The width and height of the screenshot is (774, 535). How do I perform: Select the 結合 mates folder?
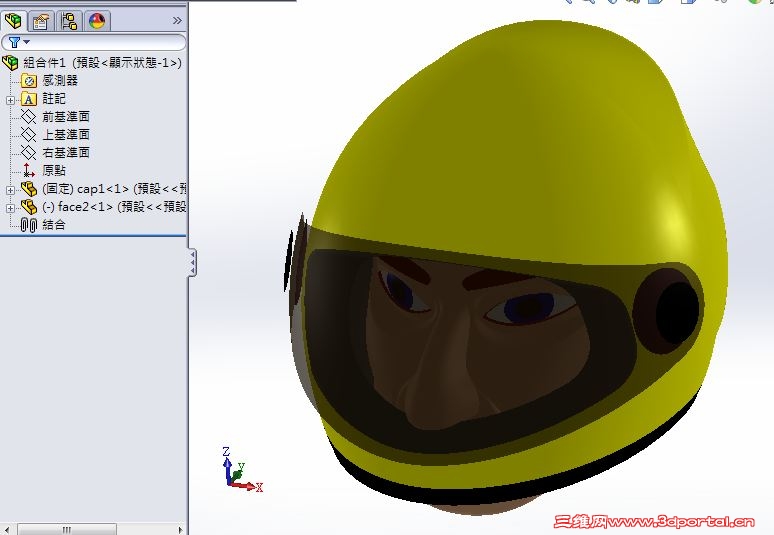(x=54, y=225)
